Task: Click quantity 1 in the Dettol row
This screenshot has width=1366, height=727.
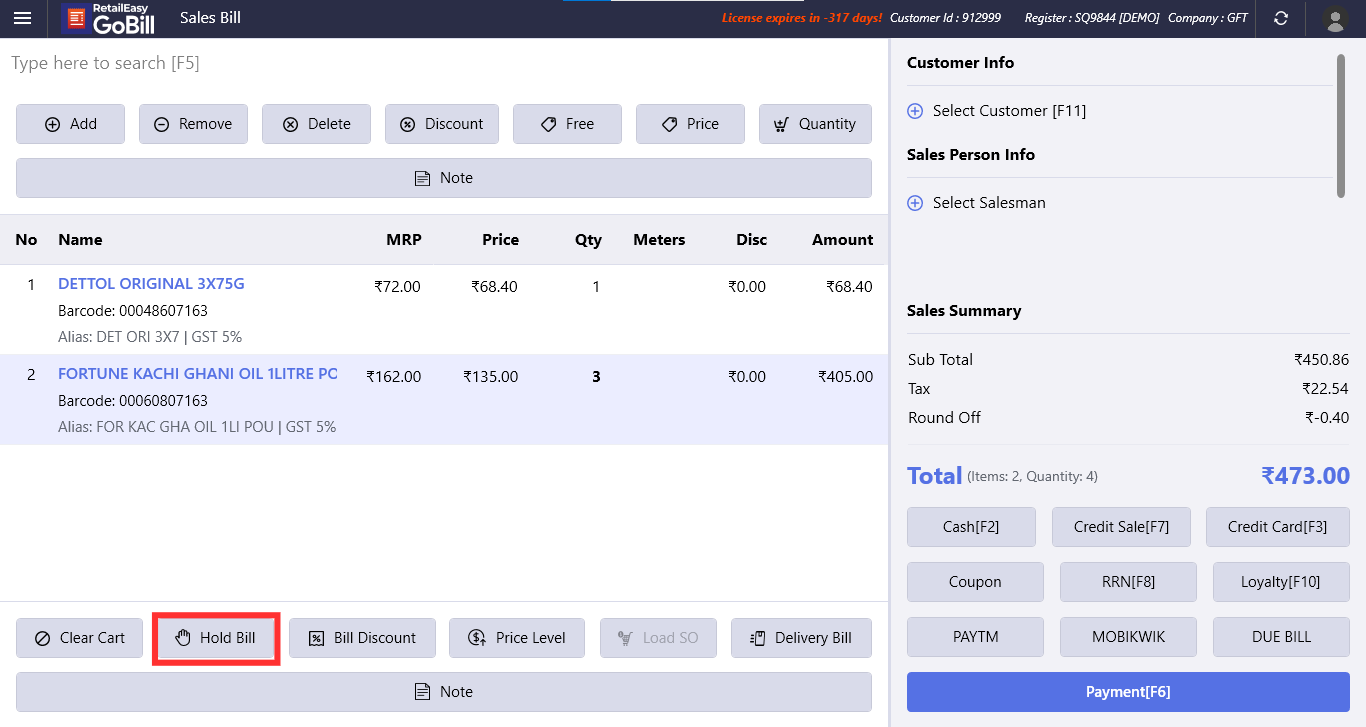Action: click(x=597, y=287)
